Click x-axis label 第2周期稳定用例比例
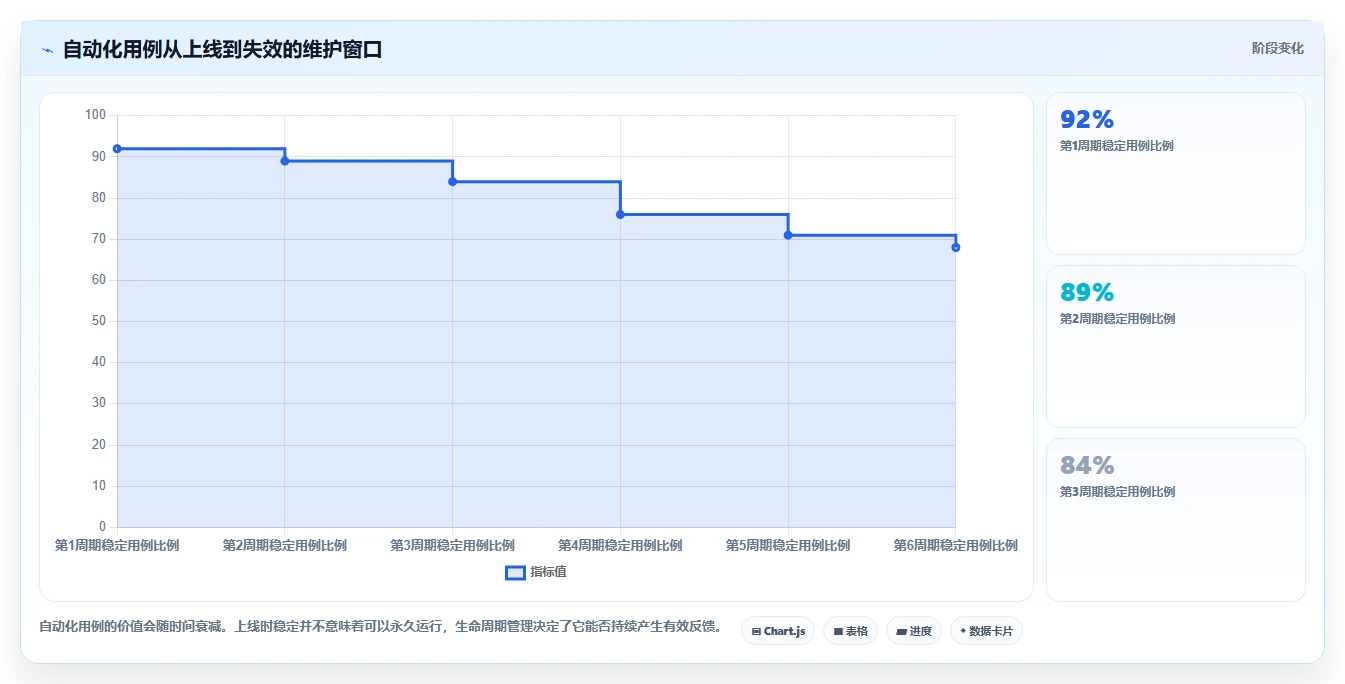The width and height of the screenshot is (1345, 684). 285,545
